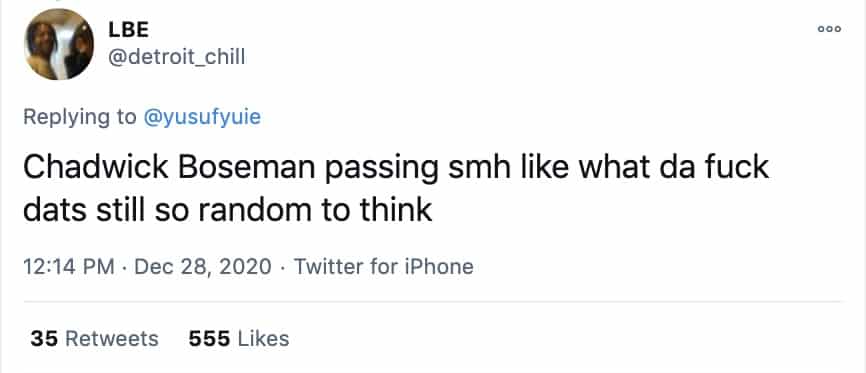Screen dimensions: 866x373
Task: Click the 'dats still so random' line
Action: [x=227, y=210]
